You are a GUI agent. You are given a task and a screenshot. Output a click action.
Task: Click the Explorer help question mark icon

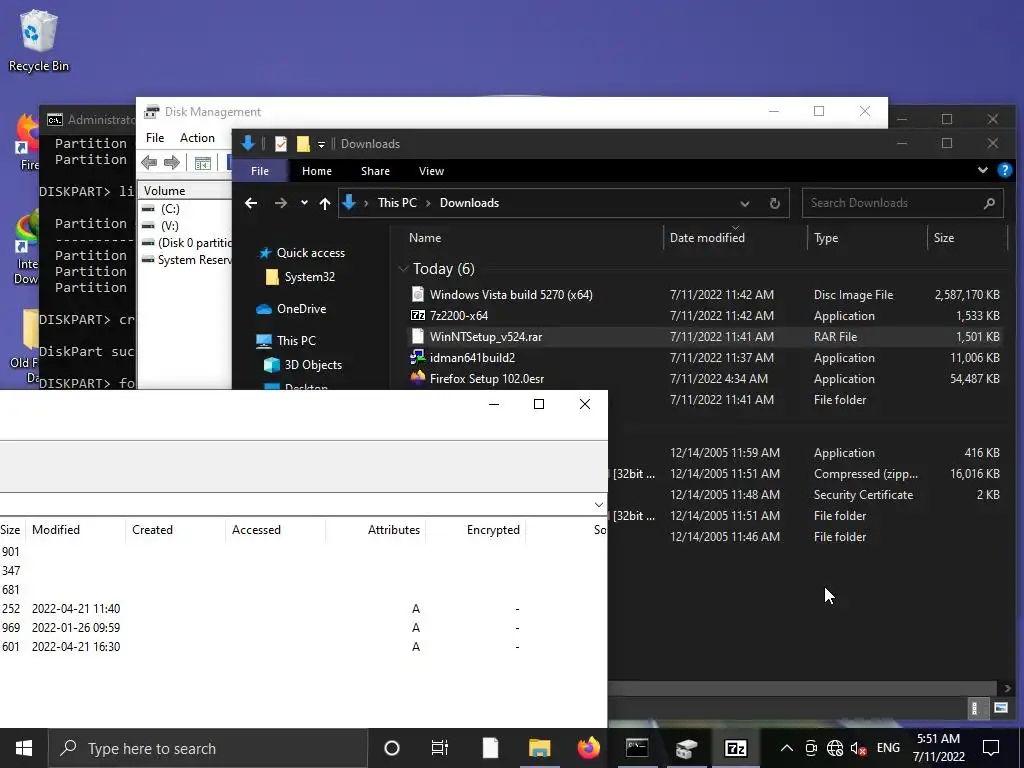[1004, 170]
